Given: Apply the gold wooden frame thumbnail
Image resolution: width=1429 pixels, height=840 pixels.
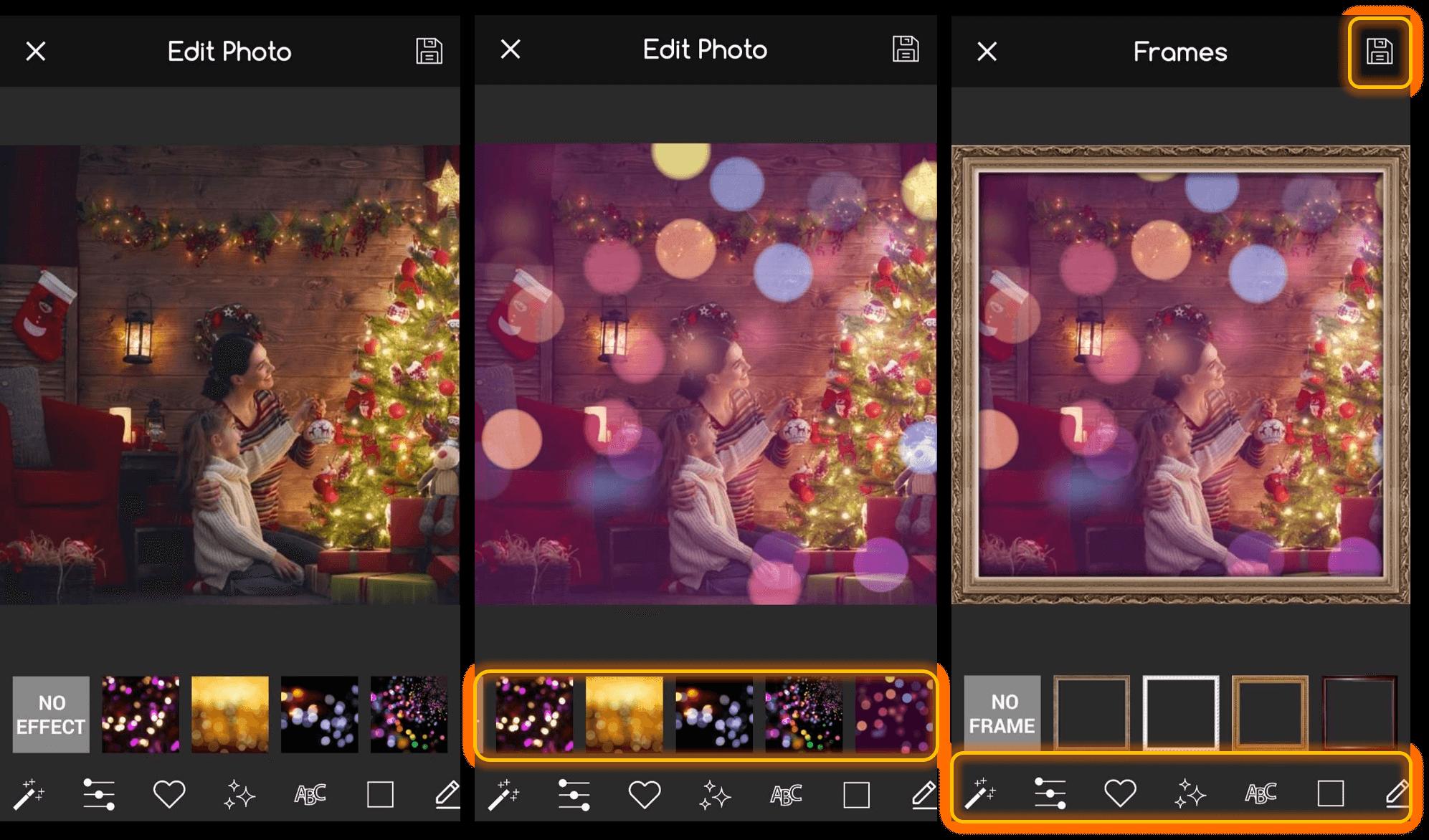Looking at the screenshot, I should [1270, 713].
